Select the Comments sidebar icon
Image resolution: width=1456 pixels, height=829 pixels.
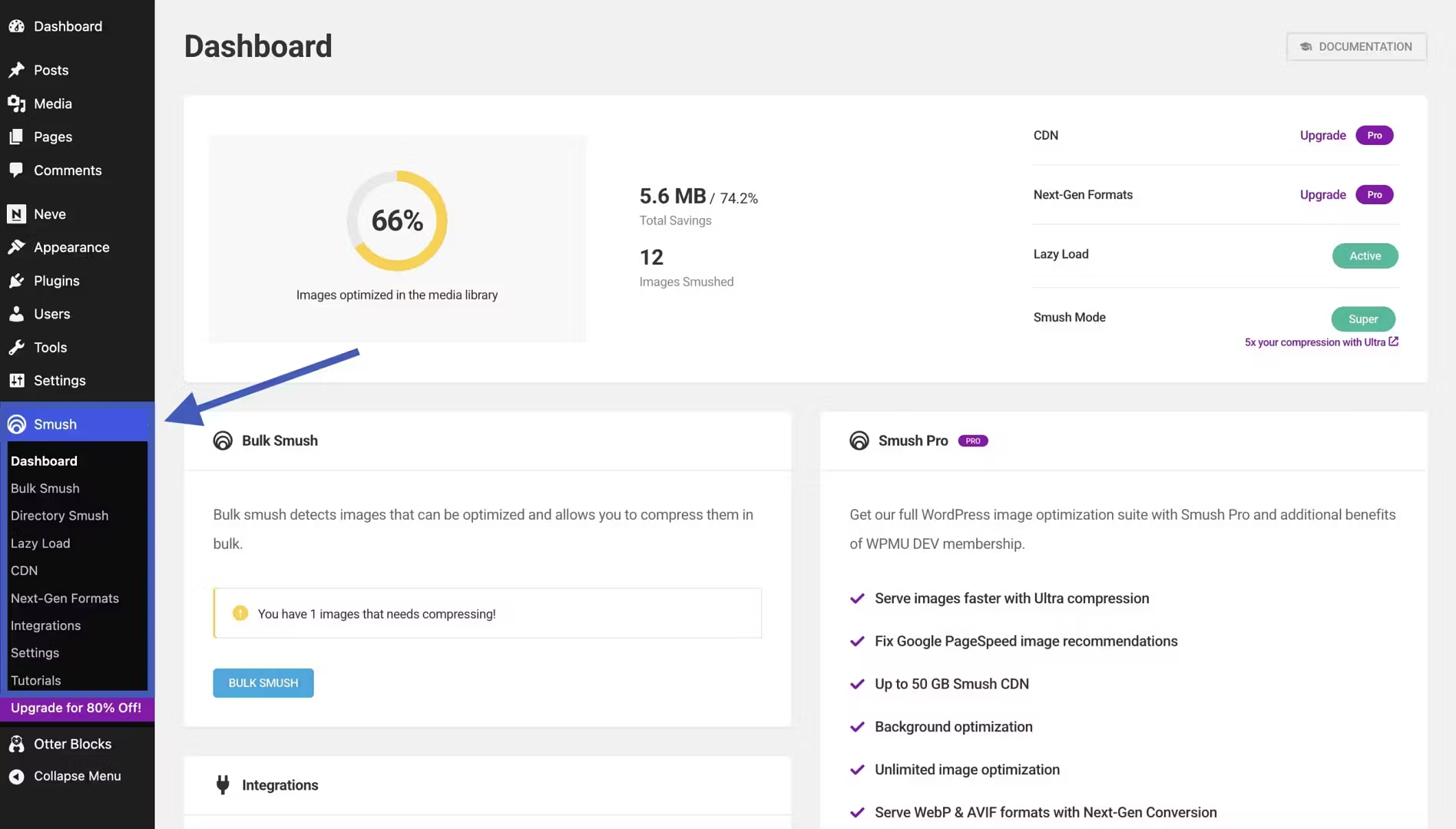(x=16, y=170)
